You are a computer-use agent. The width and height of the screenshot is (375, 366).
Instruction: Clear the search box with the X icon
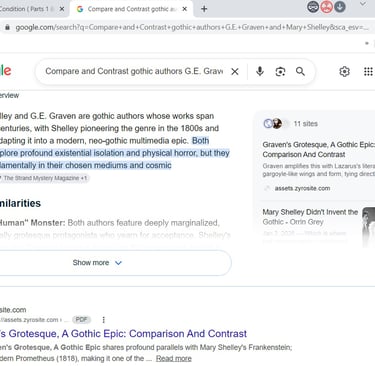click(235, 71)
